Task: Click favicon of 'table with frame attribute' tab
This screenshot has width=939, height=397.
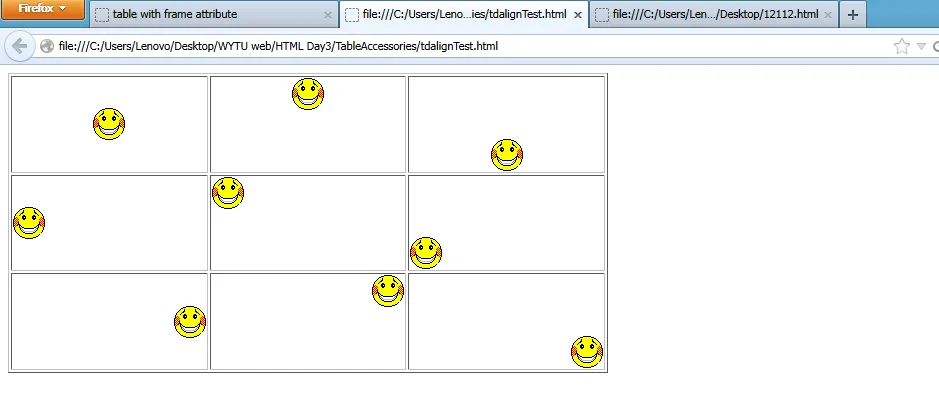Action: click(102, 15)
